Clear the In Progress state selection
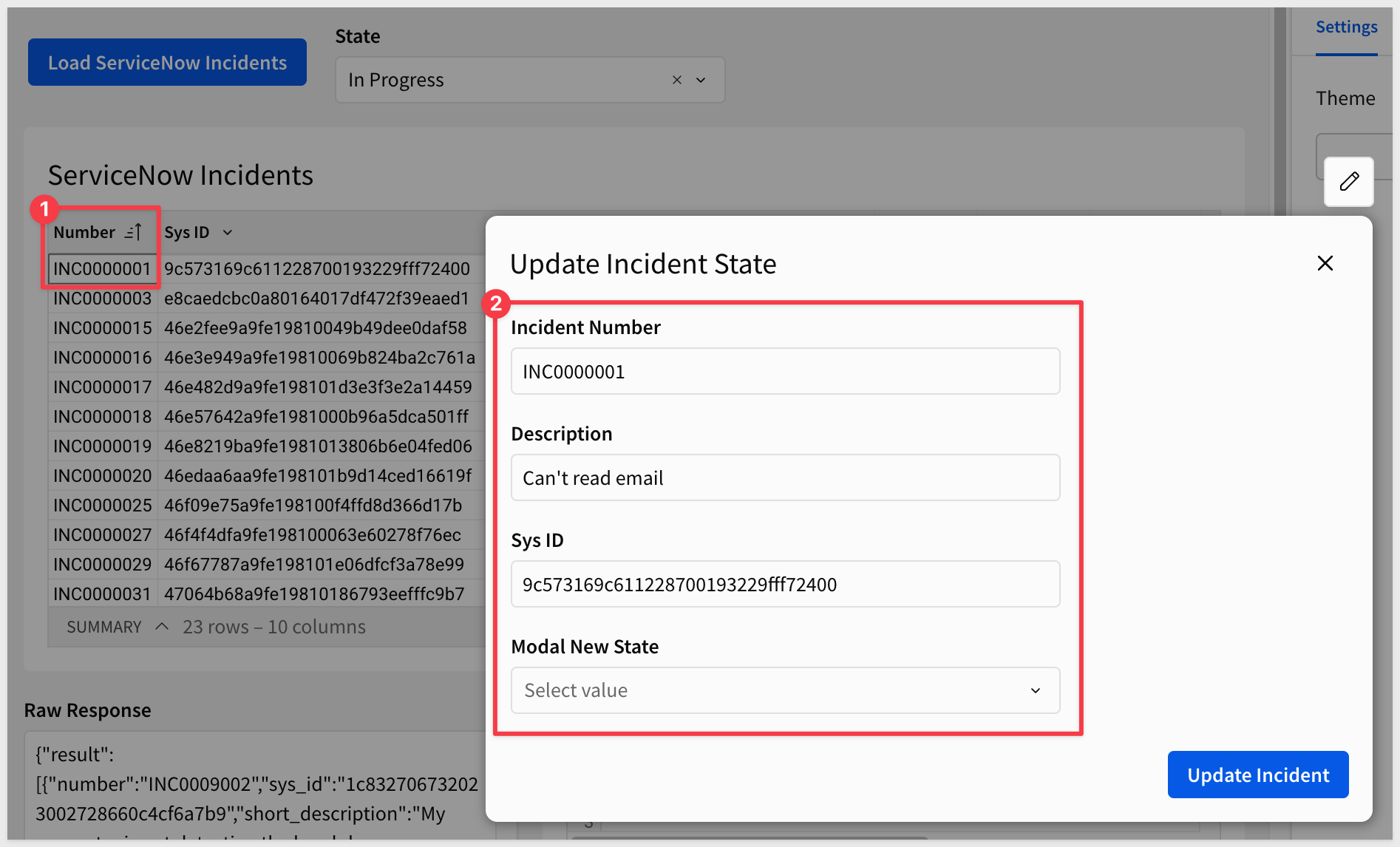 click(x=676, y=80)
